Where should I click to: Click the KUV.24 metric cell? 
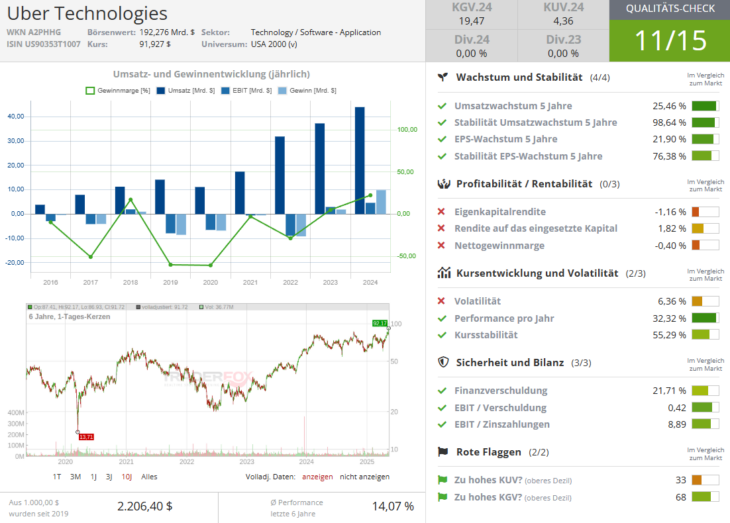point(563,14)
